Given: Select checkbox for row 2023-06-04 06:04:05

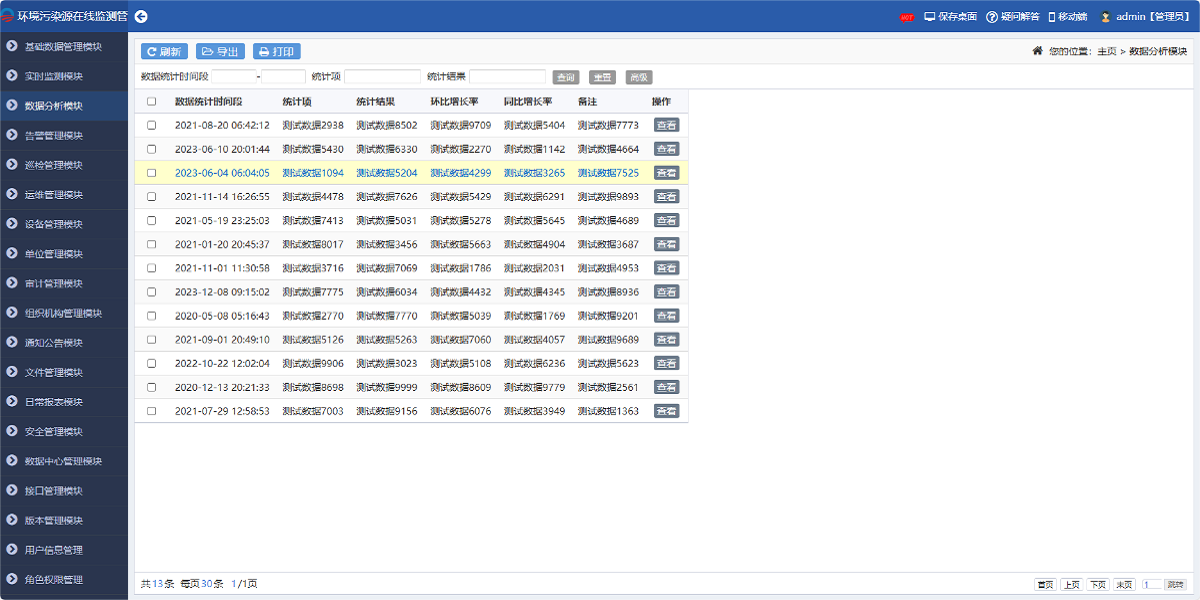Looking at the screenshot, I should pos(152,173).
